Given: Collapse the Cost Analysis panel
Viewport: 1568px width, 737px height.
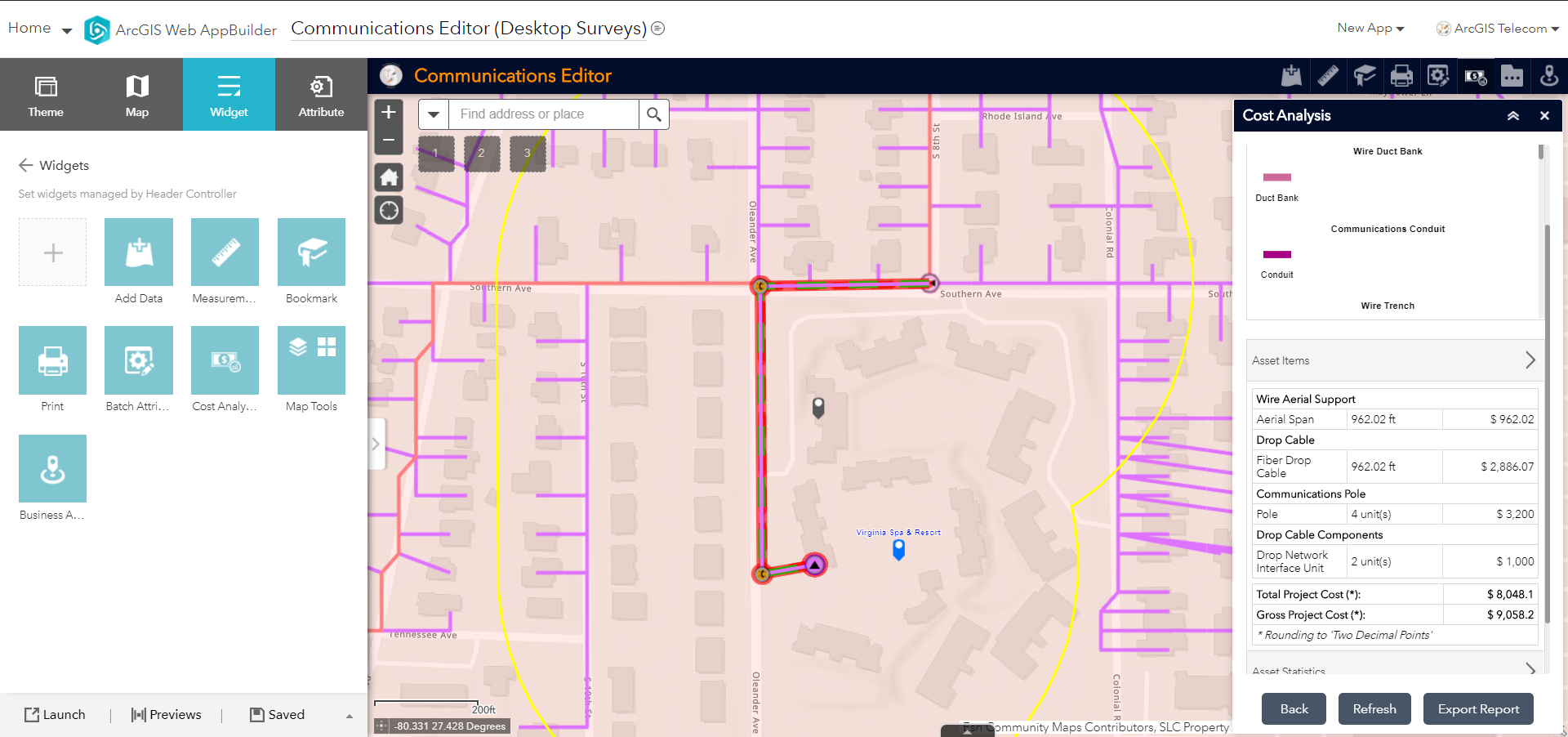Looking at the screenshot, I should pyautogui.click(x=1512, y=116).
